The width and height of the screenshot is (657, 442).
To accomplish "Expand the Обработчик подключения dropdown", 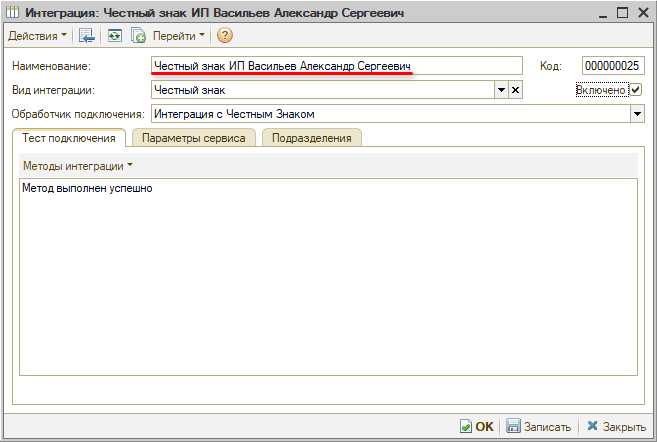I will 637,114.
